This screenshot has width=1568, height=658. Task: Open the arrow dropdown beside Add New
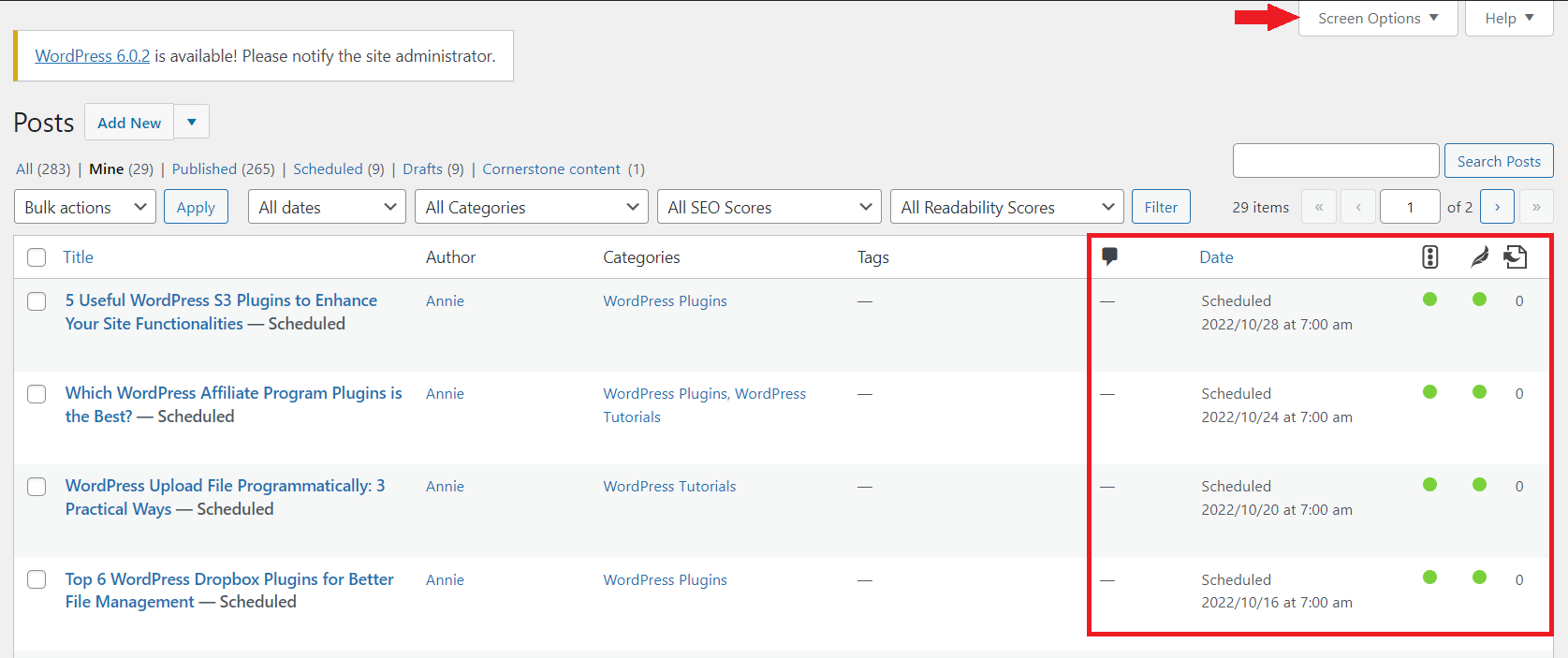point(192,122)
